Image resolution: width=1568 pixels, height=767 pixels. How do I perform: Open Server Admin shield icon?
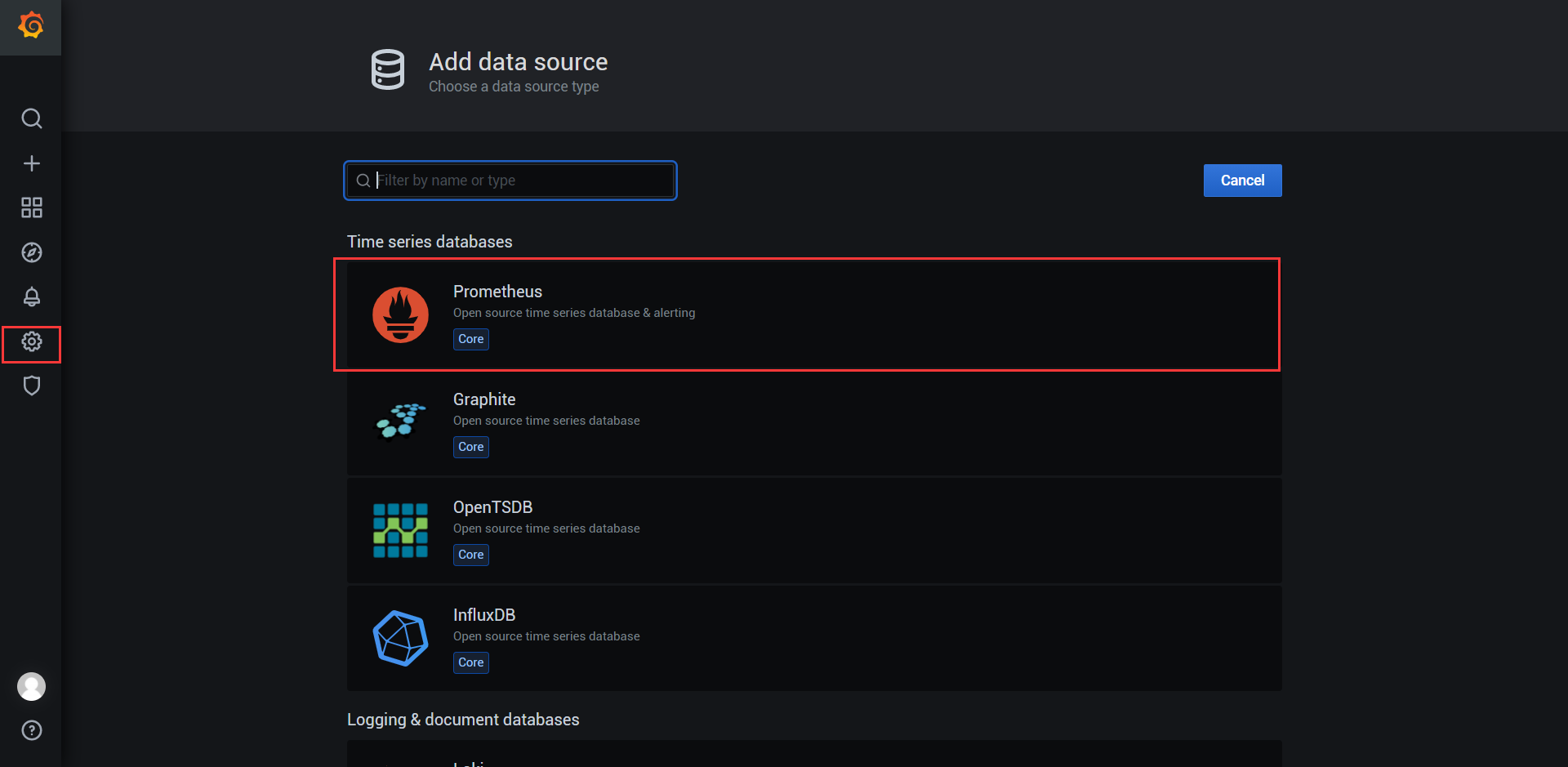pyautogui.click(x=31, y=386)
